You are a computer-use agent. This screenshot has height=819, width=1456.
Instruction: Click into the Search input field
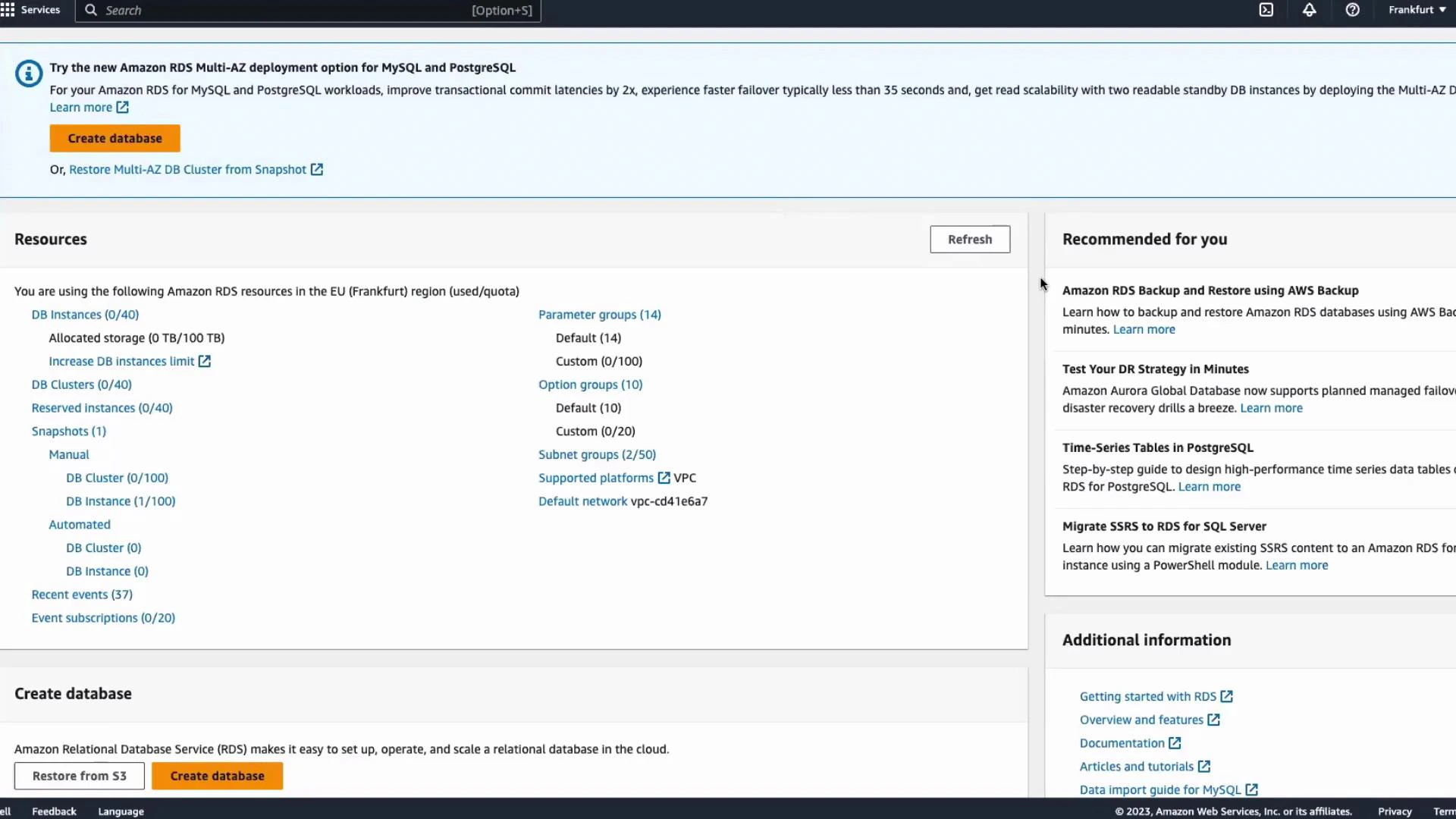303,10
